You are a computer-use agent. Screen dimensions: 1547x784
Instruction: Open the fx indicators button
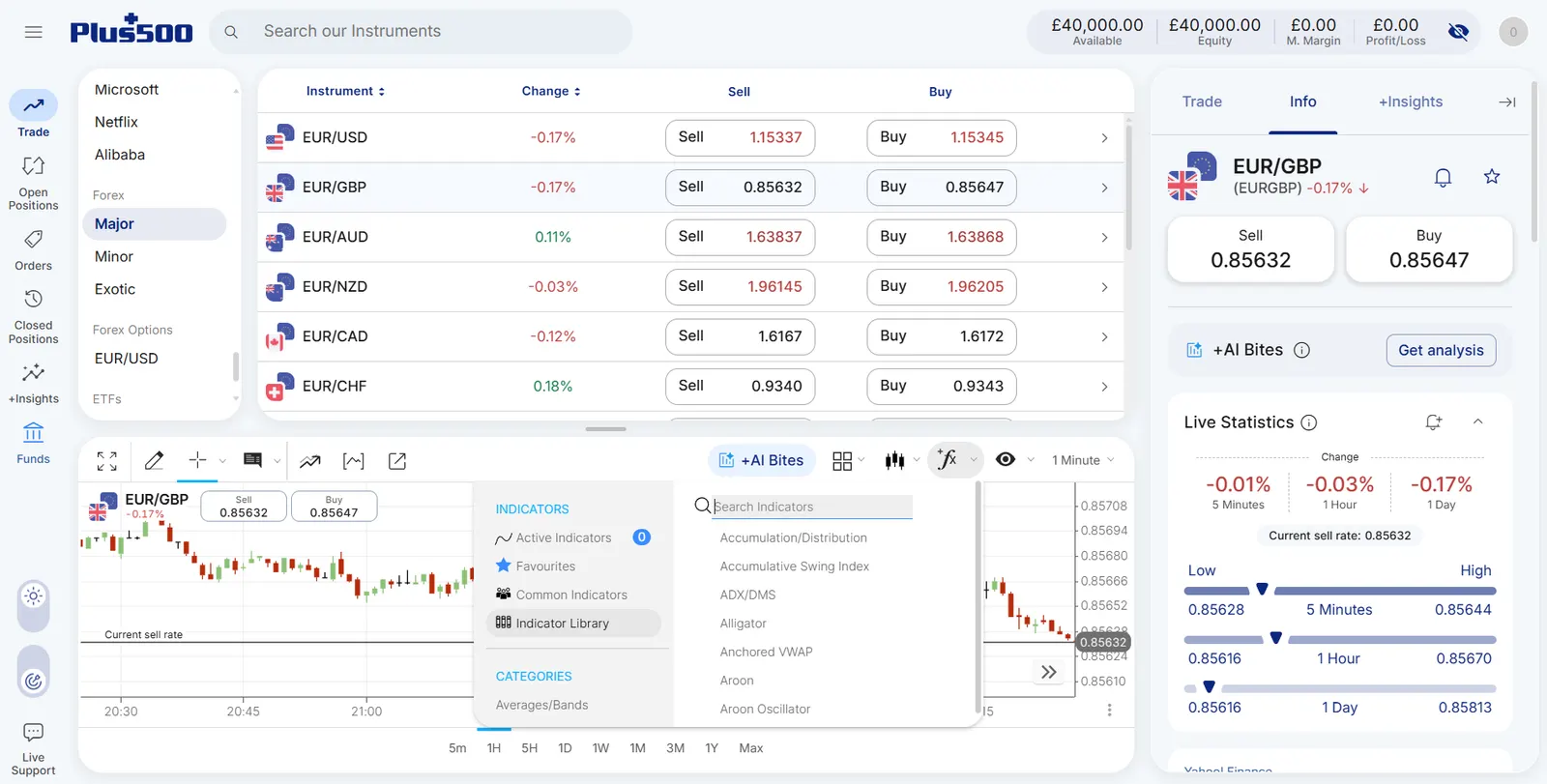(x=948, y=460)
